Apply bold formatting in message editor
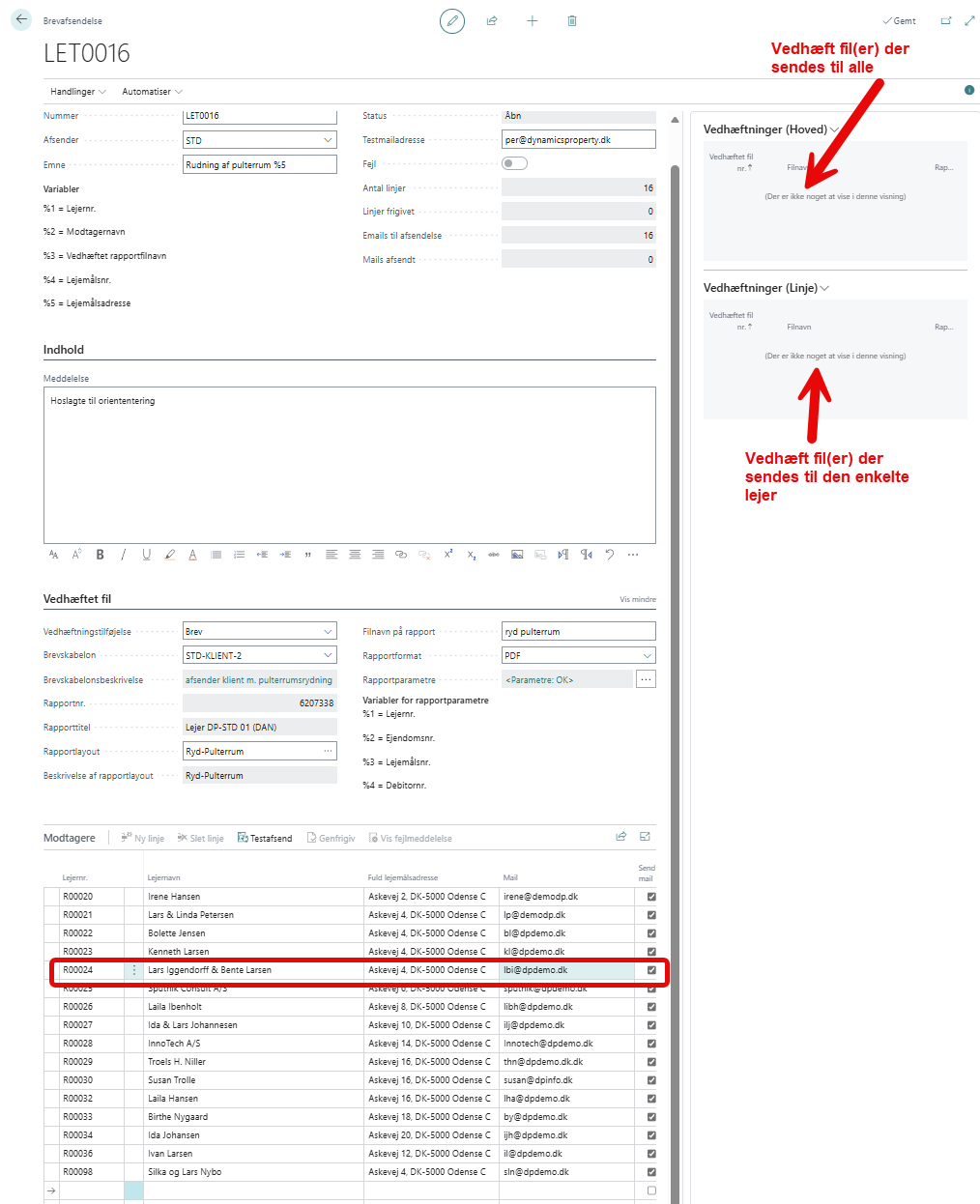The width and height of the screenshot is (980, 1204). [x=100, y=555]
